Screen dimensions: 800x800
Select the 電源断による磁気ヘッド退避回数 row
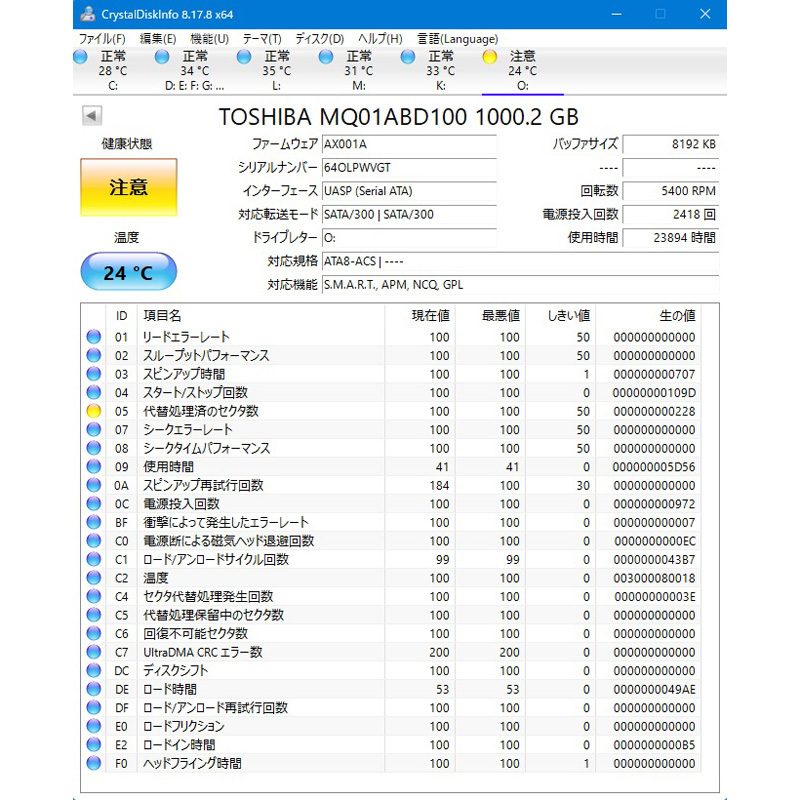point(391,541)
